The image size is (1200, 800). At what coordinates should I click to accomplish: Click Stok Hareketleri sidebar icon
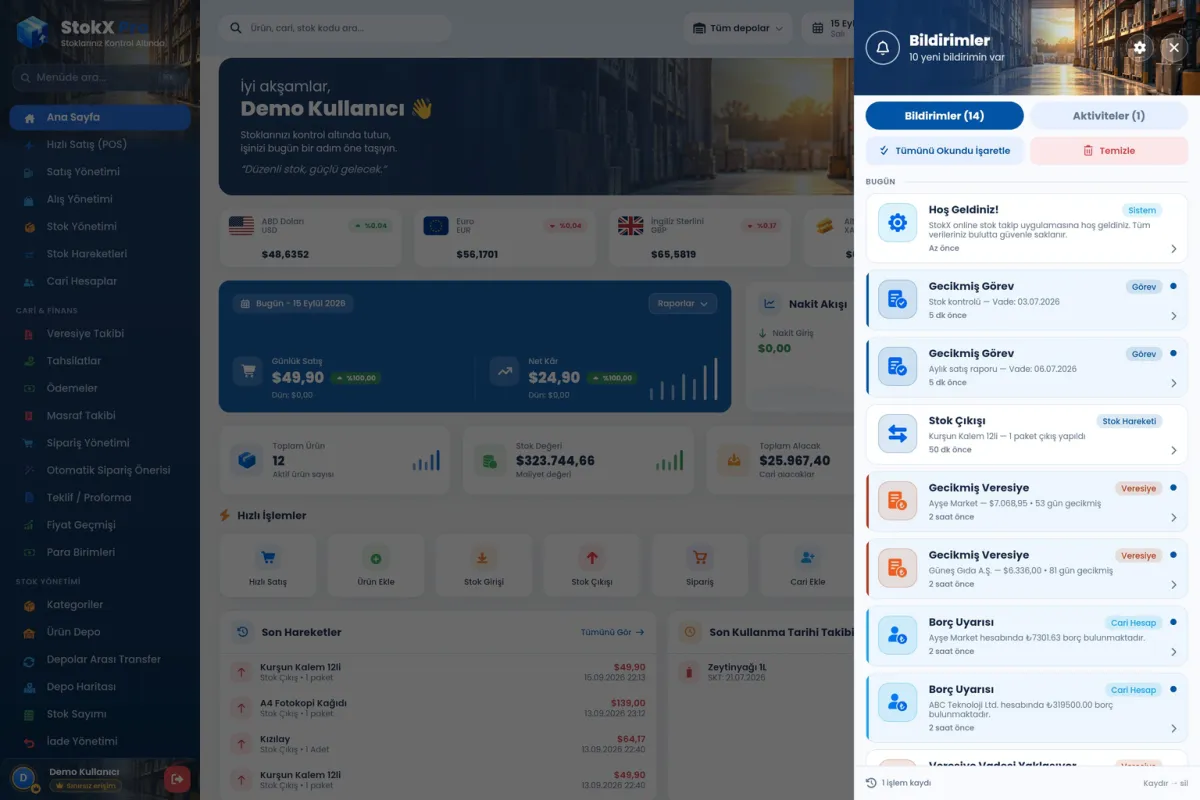pos(29,254)
